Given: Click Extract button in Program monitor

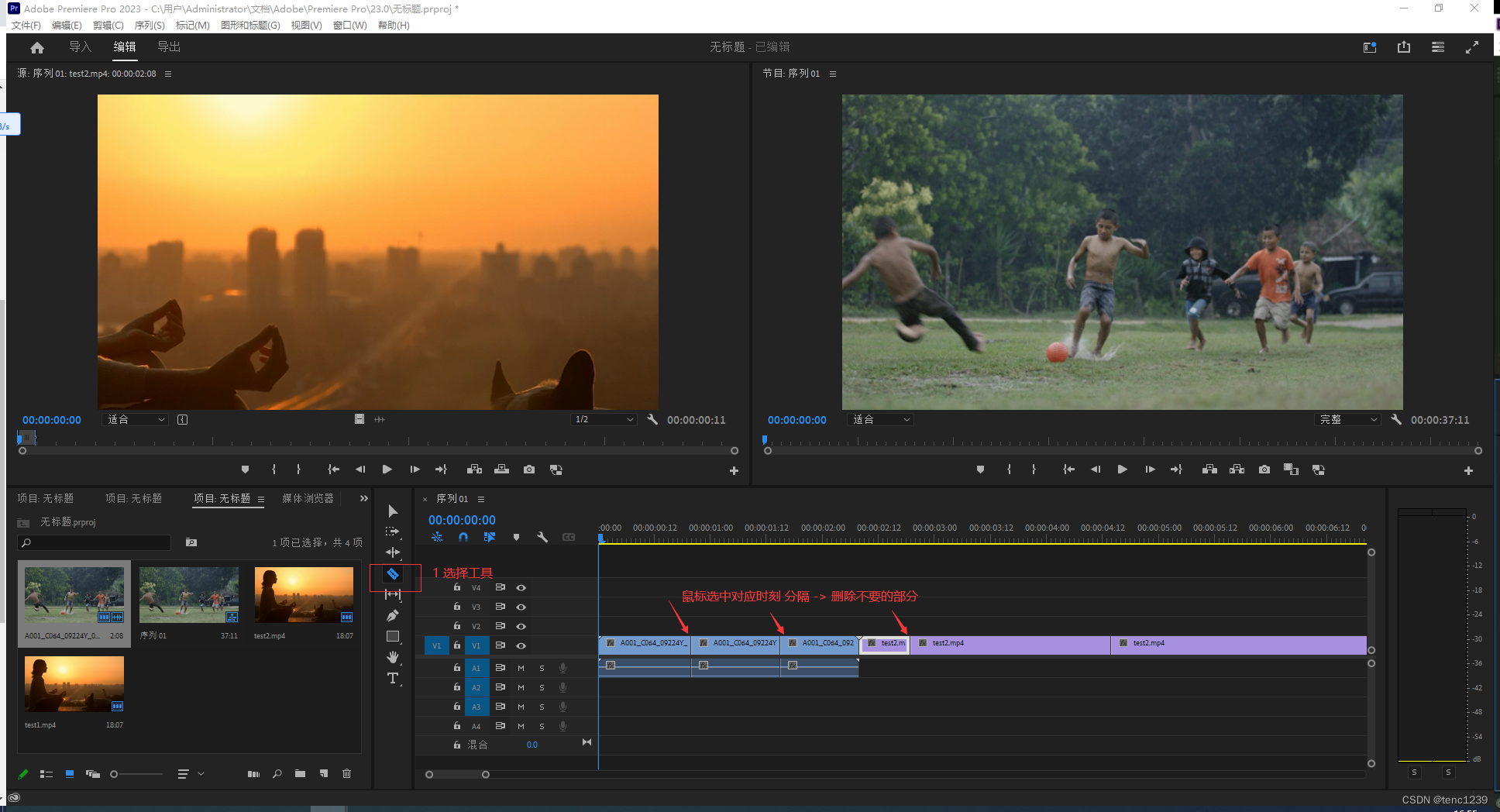Looking at the screenshot, I should coord(1237,470).
